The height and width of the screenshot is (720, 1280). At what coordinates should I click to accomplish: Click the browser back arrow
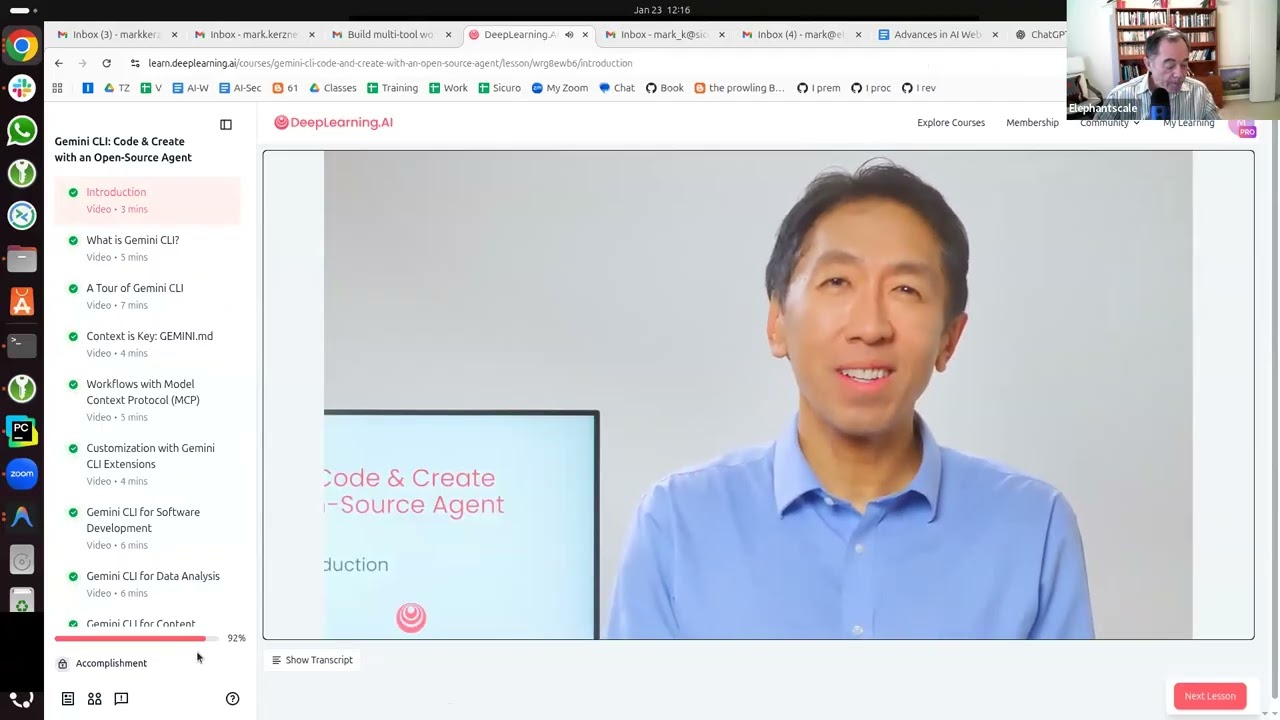59,63
